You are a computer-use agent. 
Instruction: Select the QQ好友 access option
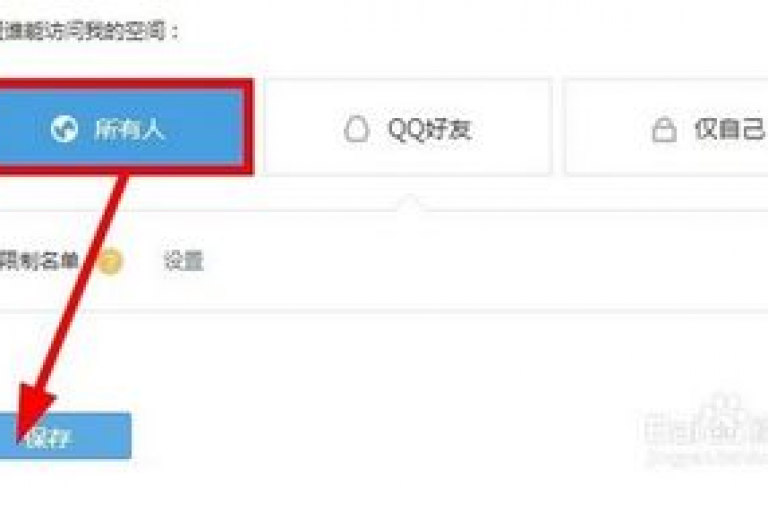pos(408,127)
